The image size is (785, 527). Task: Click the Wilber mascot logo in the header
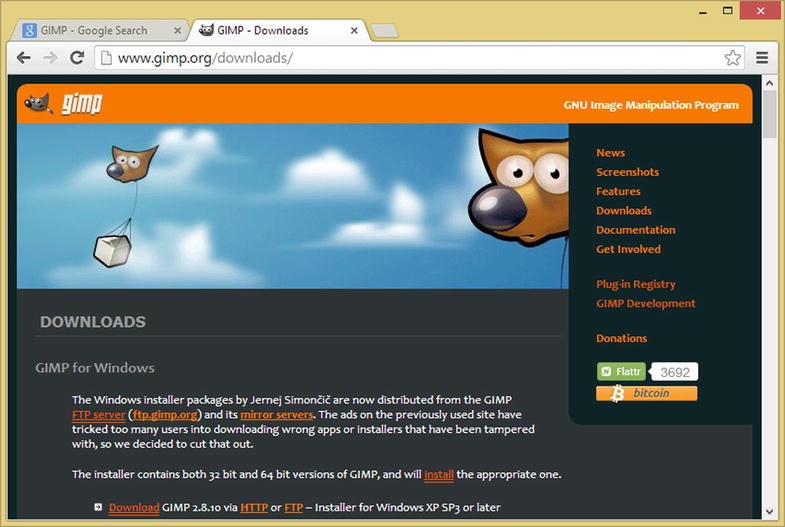click(x=39, y=104)
